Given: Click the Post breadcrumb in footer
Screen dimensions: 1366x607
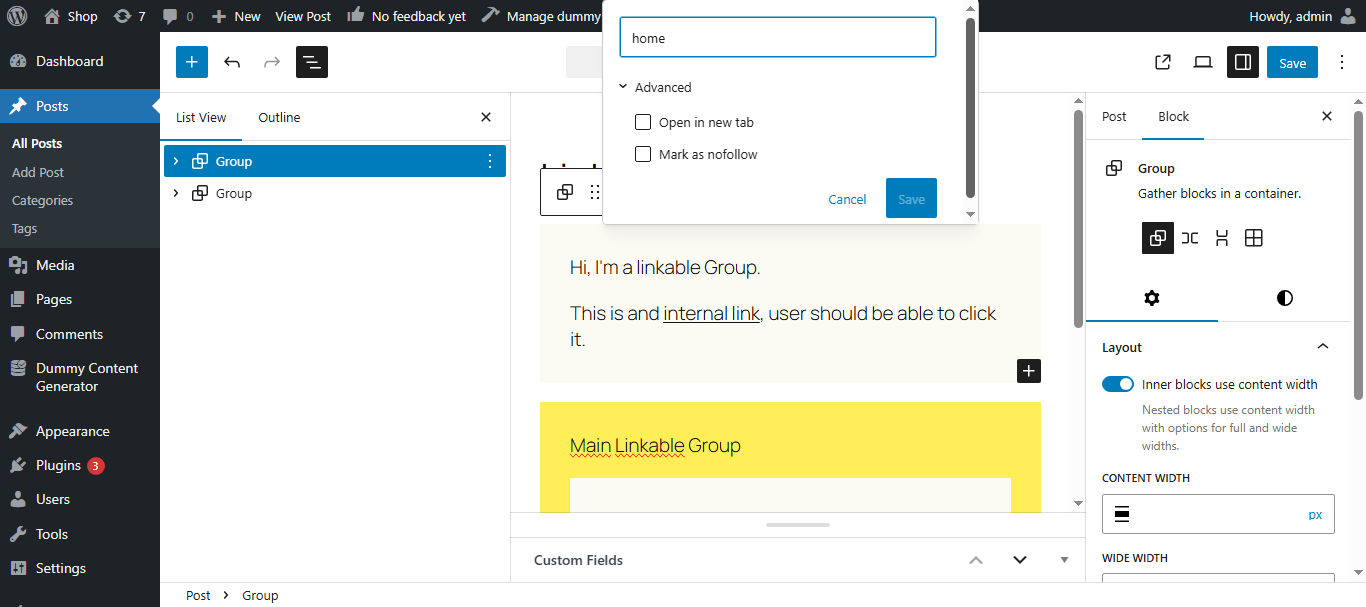Looking at the screenshot, I should pyautogui.click(x=198, y=595).
